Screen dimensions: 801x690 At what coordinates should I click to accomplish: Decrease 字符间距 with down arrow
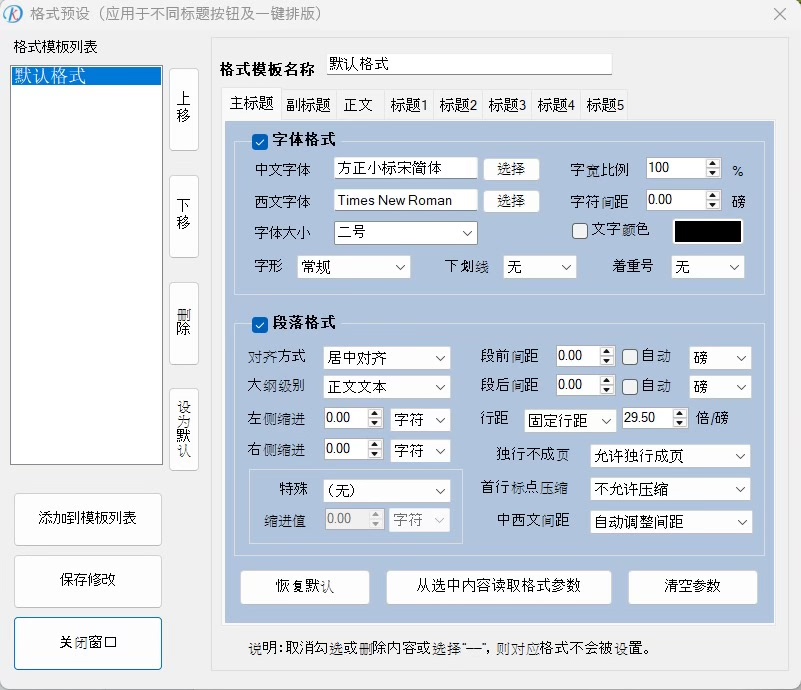713,204
